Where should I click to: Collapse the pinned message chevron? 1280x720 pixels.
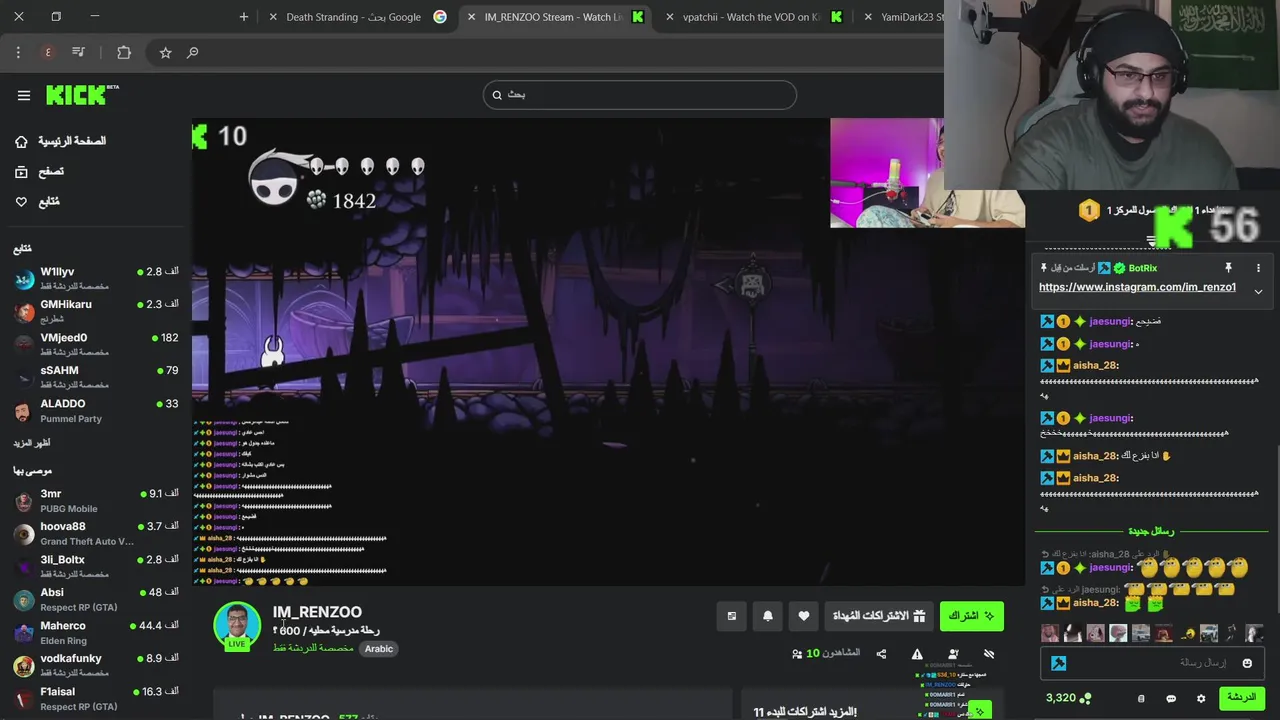point(1258,291)
